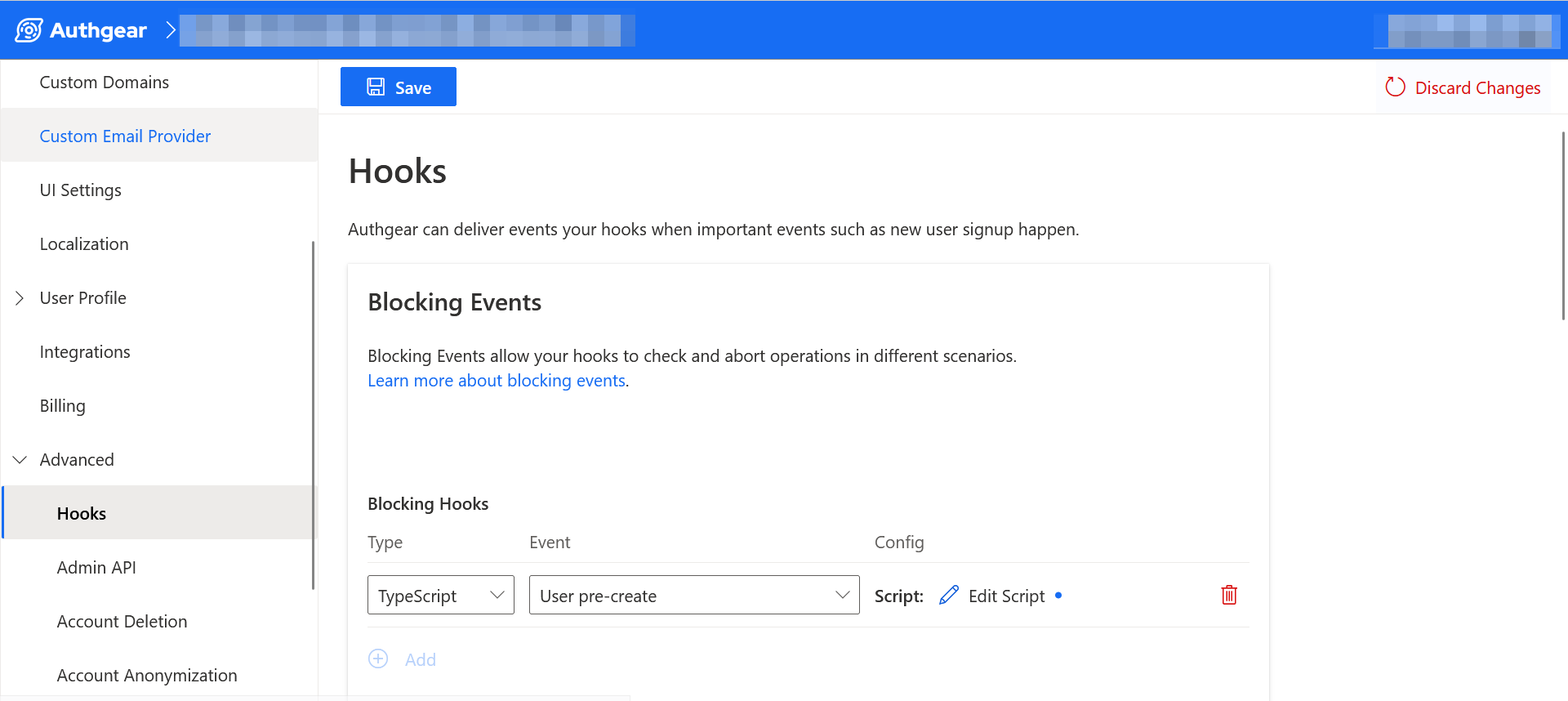This screenshot has height=701, width=1568.
Task: Click the floppy disk Save icon
Action: 376,87
